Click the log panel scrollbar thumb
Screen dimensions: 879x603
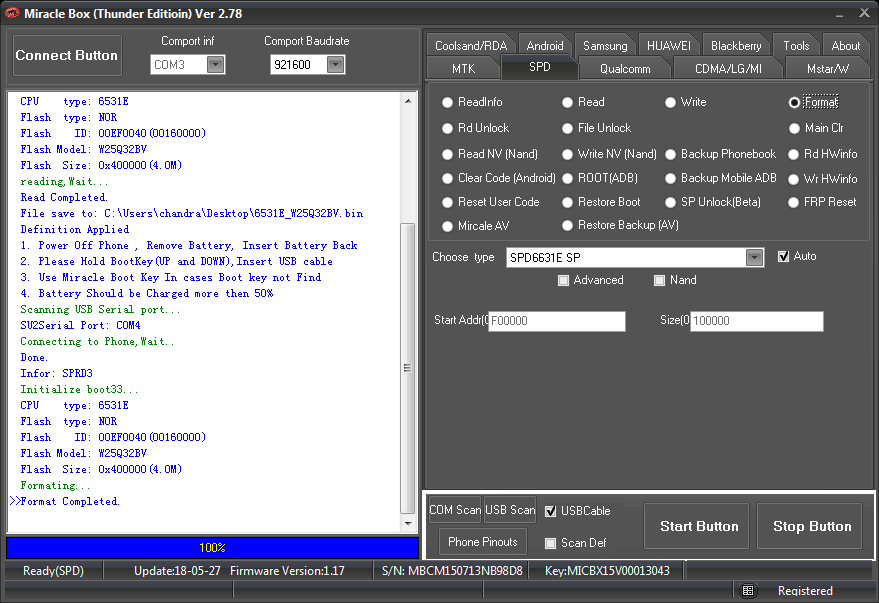(x=408, y=369)
